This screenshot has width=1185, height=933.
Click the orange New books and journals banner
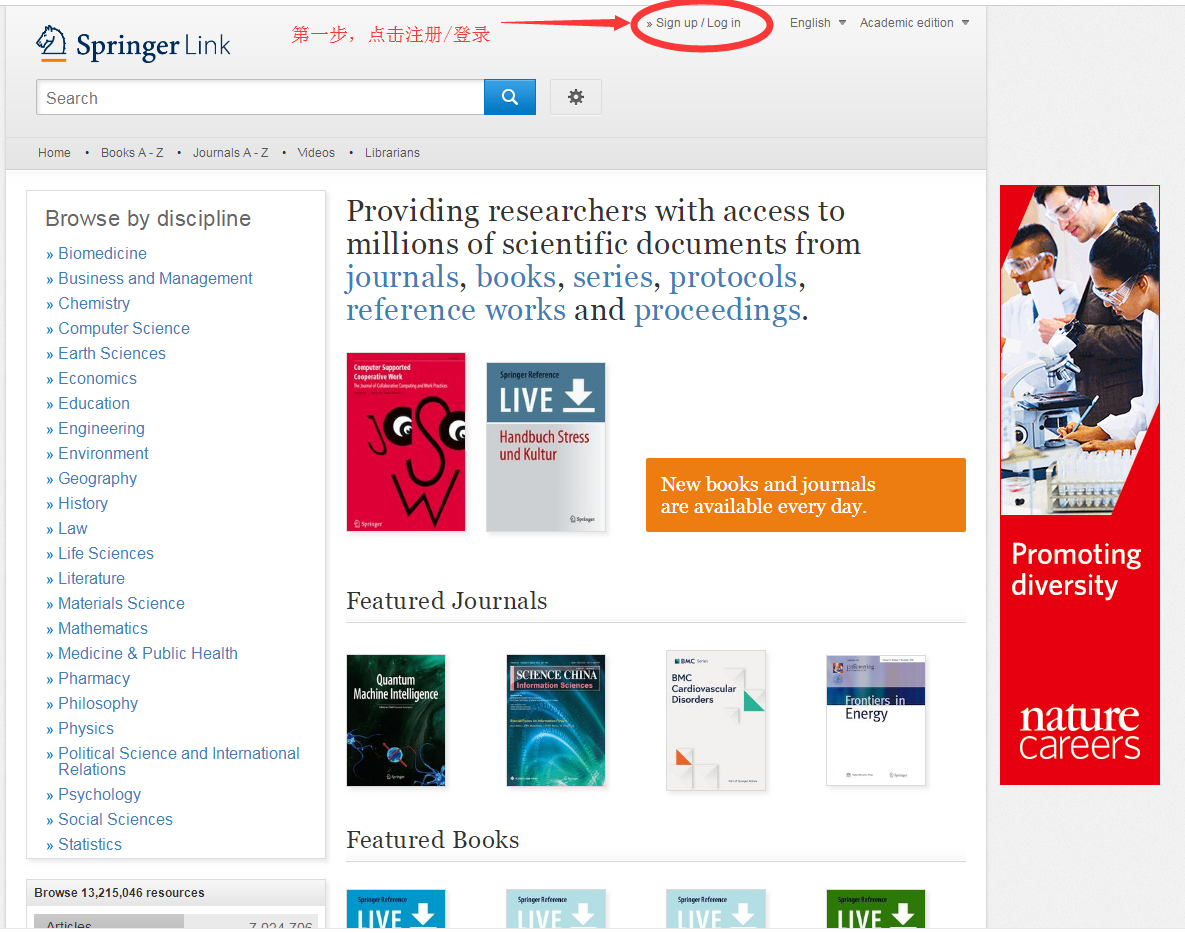coord(805,495)
